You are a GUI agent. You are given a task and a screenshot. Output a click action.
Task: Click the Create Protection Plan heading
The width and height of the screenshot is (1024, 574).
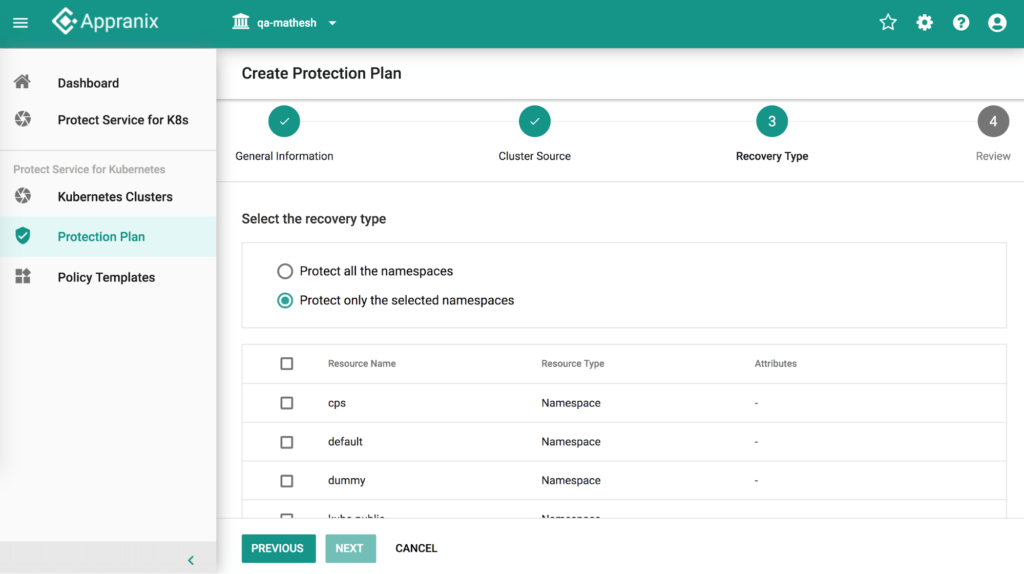(x=321, y=73)
